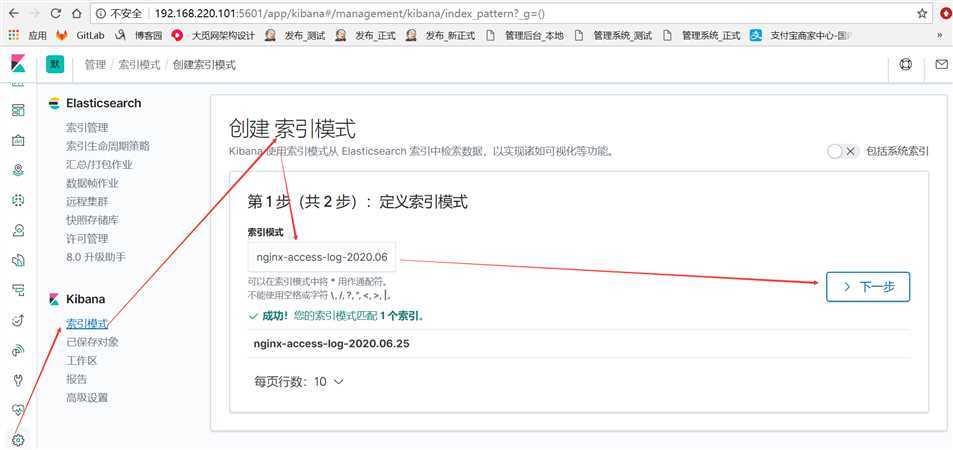The image size is (953, 450).
Task: Click the 下一步 next step button
Action: point(868,287)
